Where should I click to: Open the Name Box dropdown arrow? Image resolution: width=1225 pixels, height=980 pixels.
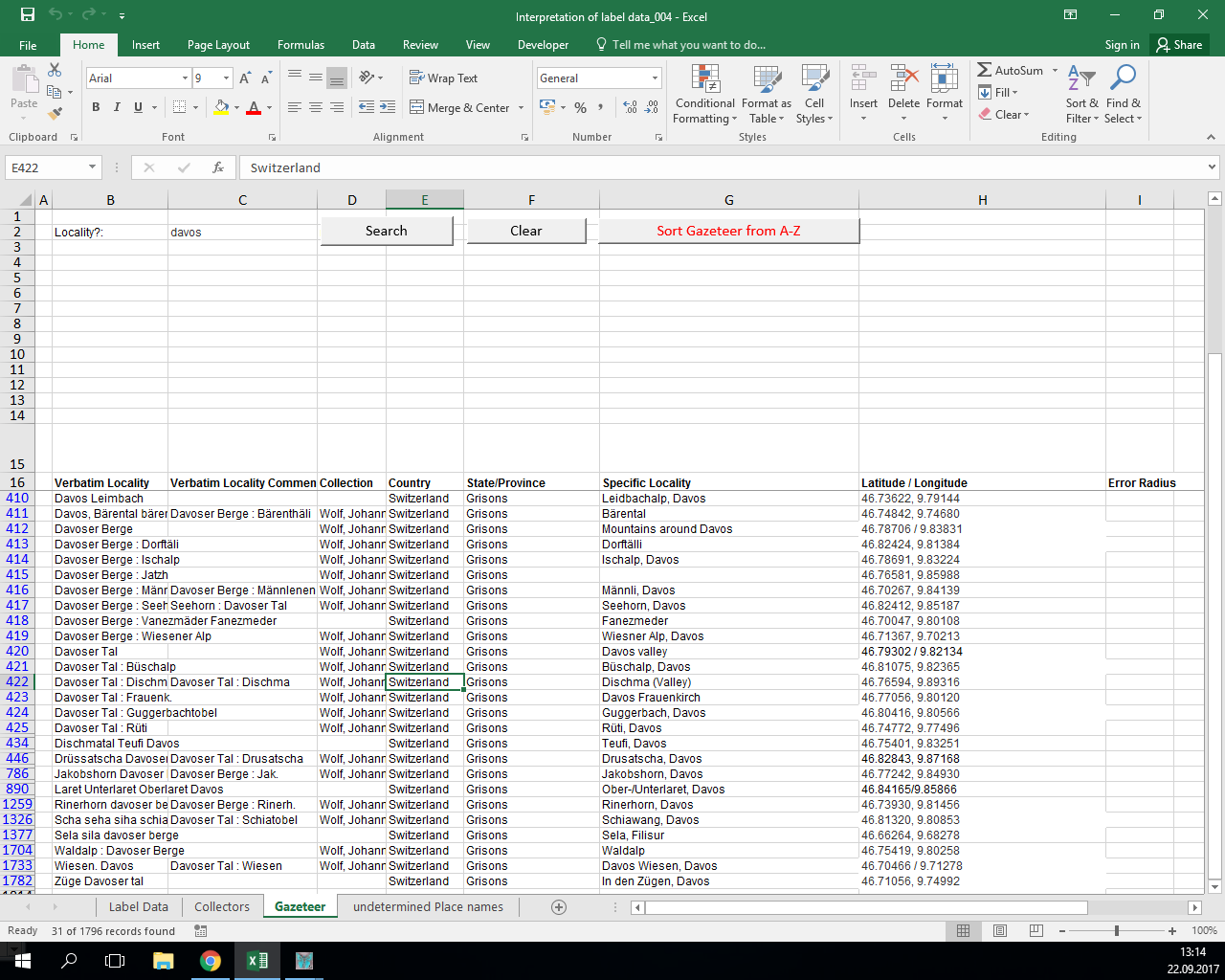coord(92,167)
